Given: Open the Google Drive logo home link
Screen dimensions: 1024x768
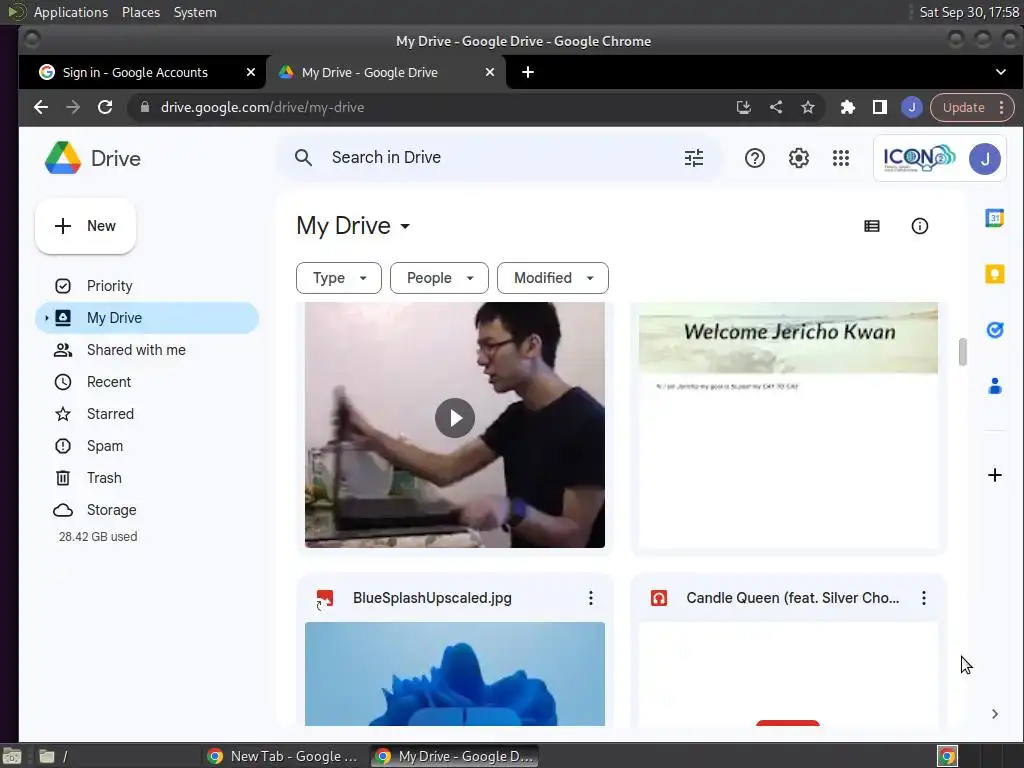Looking at the screenshot, I should [93, 158].
